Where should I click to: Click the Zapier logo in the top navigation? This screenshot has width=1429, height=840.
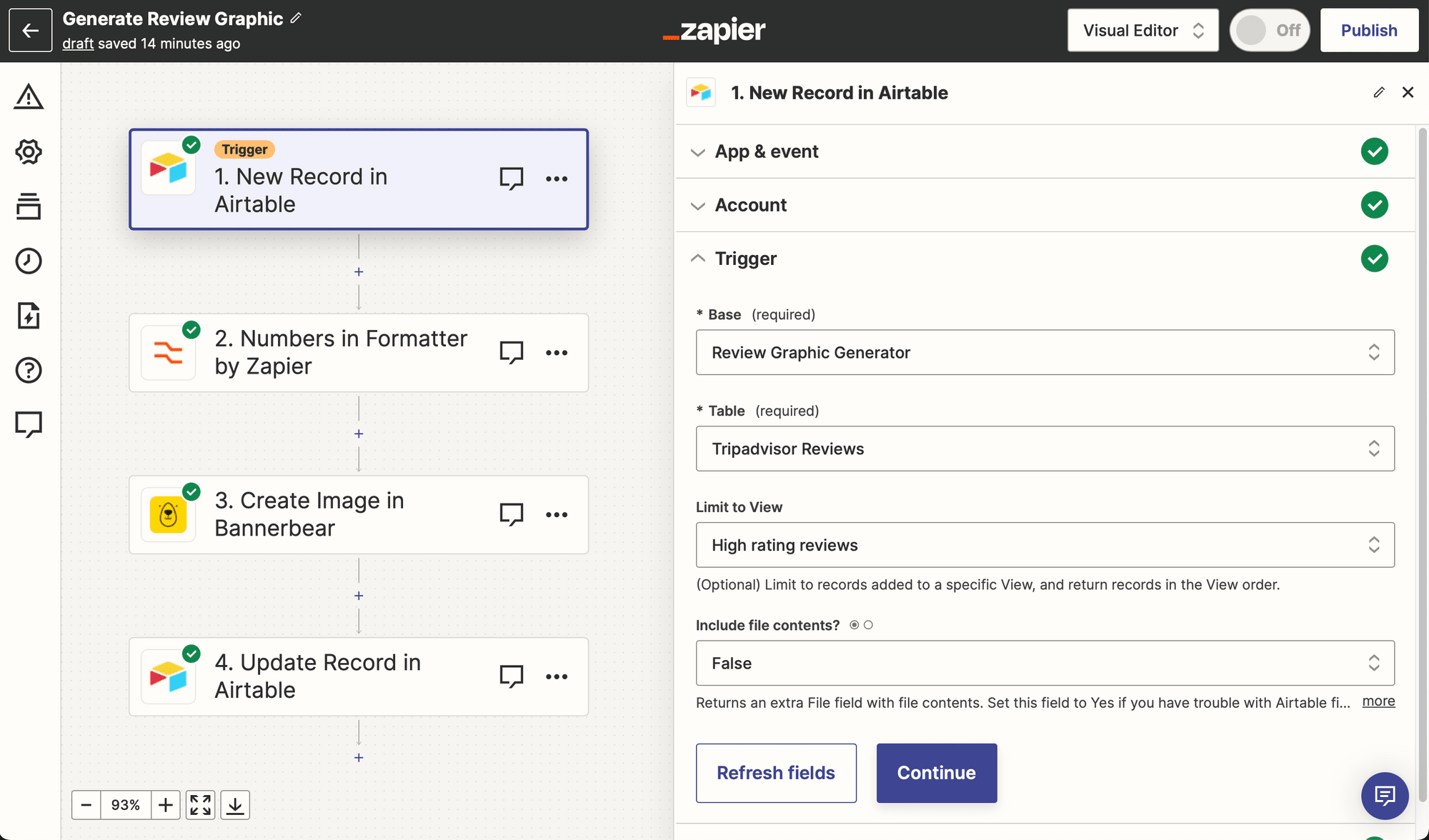714,30
